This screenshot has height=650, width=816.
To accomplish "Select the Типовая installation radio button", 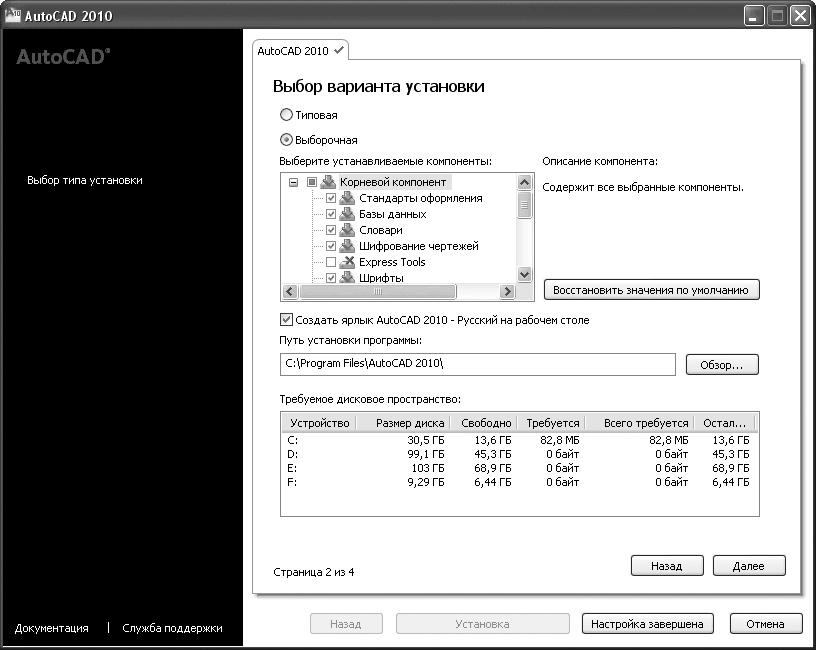I will tap(286, 115).
